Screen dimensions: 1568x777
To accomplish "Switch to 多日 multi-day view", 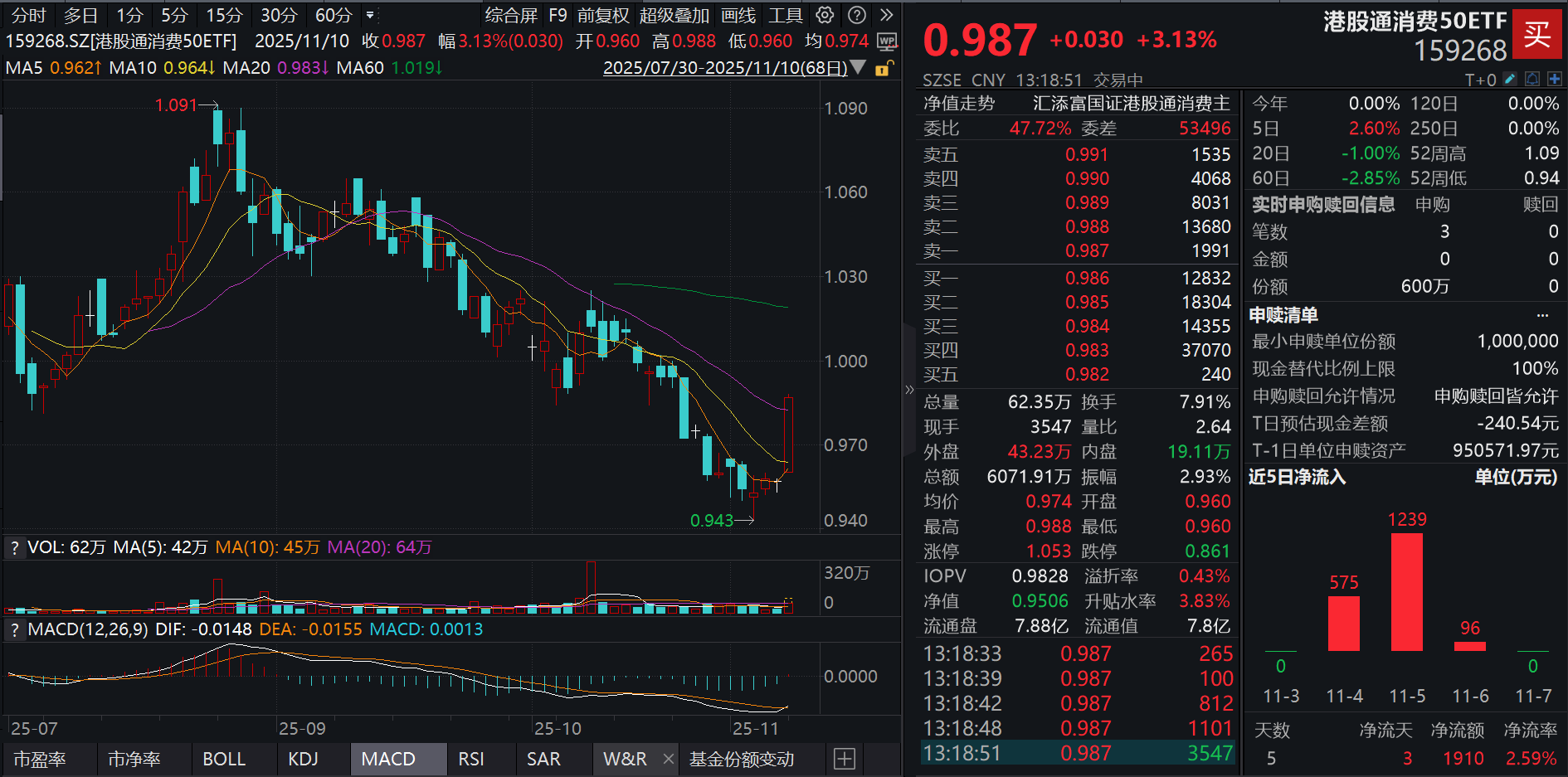I will [x=80, y=15].
